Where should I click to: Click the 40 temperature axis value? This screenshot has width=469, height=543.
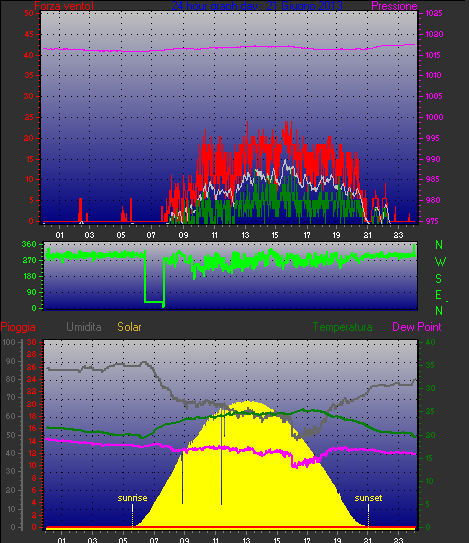pyautogui.click(x=430, y=342)
